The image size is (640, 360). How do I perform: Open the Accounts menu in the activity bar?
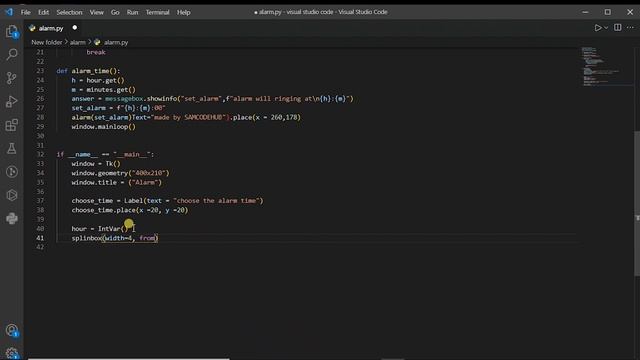tap(12, 330)
